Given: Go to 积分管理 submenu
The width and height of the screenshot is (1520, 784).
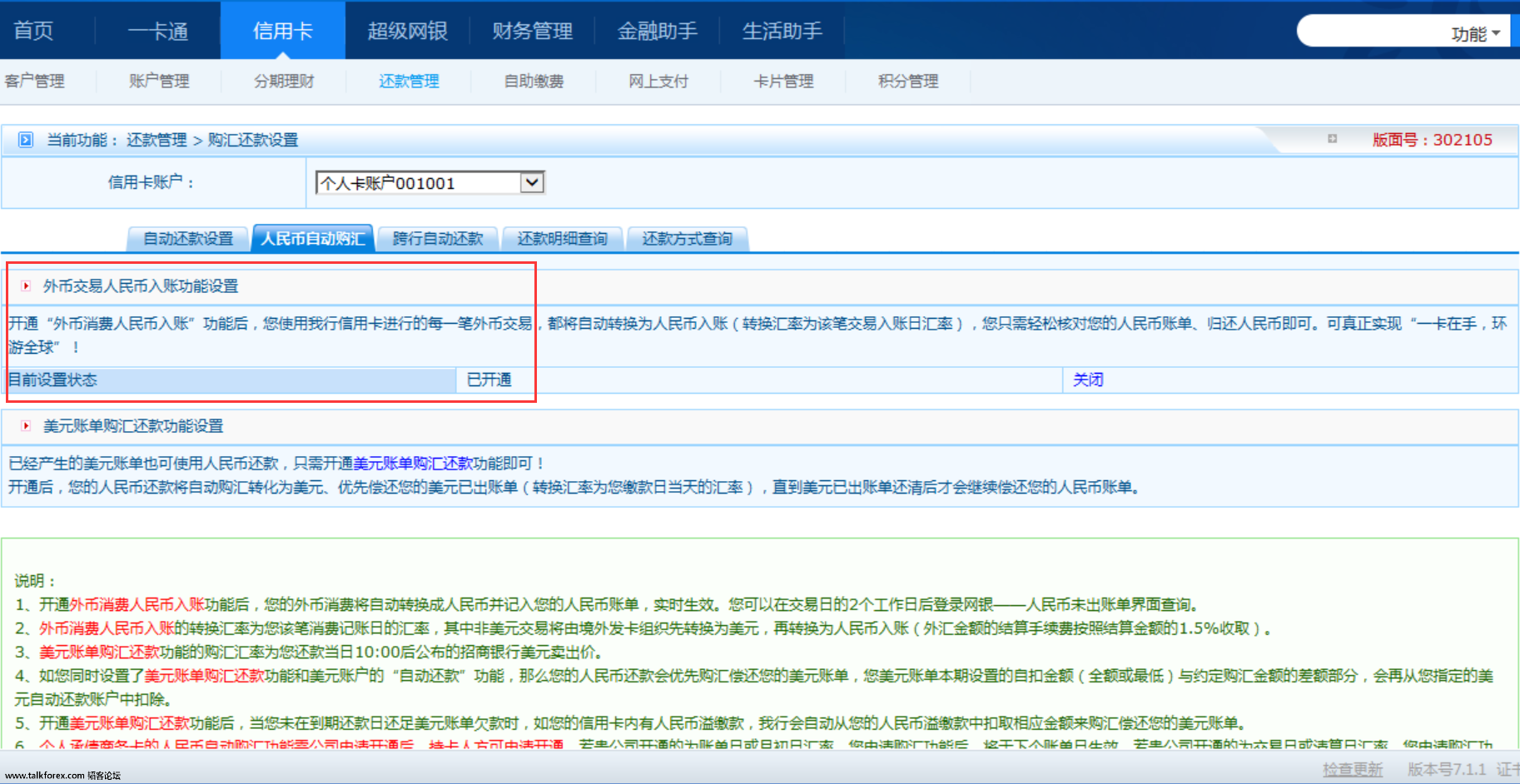Looking at the screenshot, I should click(x=908, y=82).
